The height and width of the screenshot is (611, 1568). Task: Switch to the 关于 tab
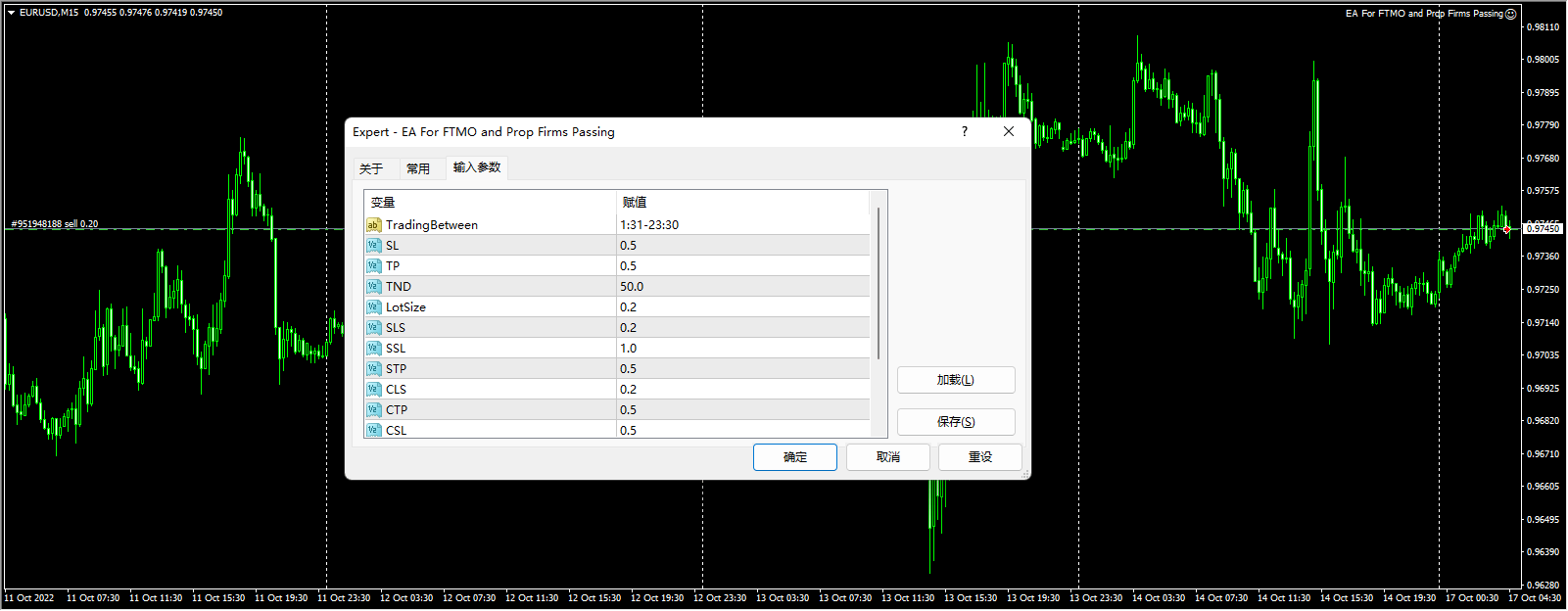click(371, 168)
